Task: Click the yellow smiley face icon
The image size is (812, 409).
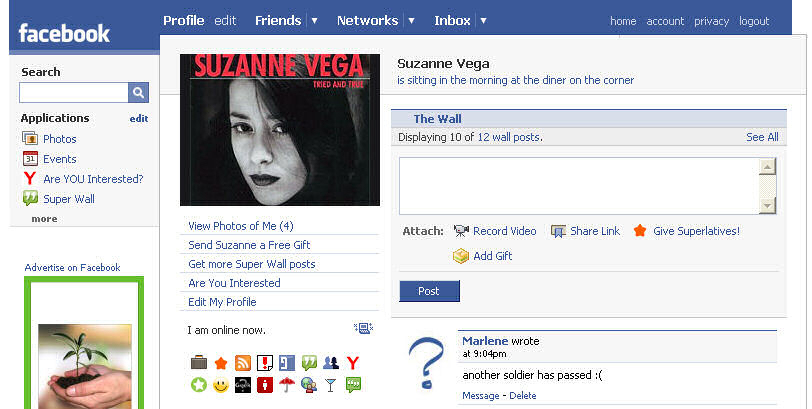Action: (x=220, y=385)
